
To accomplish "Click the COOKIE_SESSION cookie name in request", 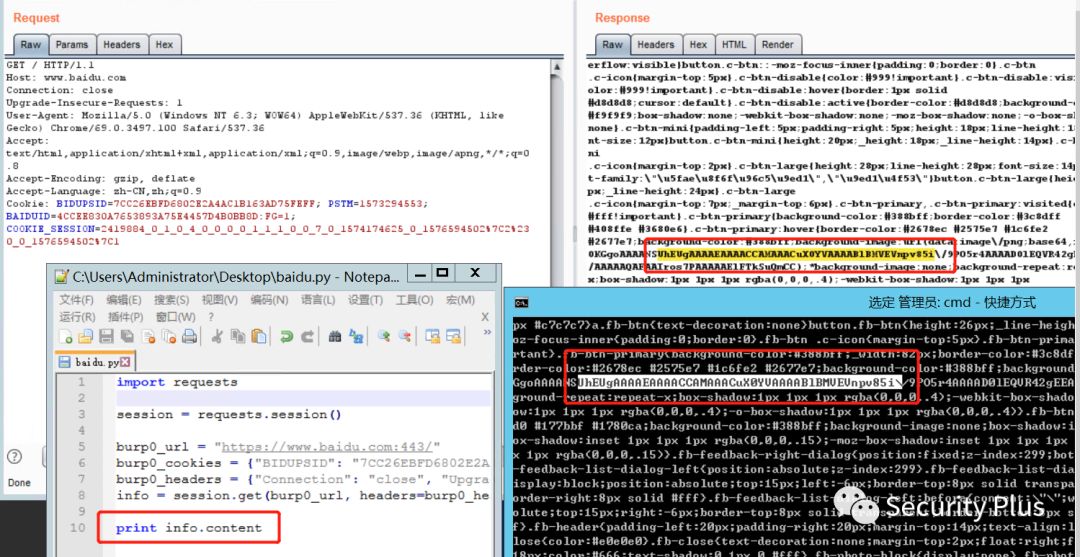I will click(50, 229).
